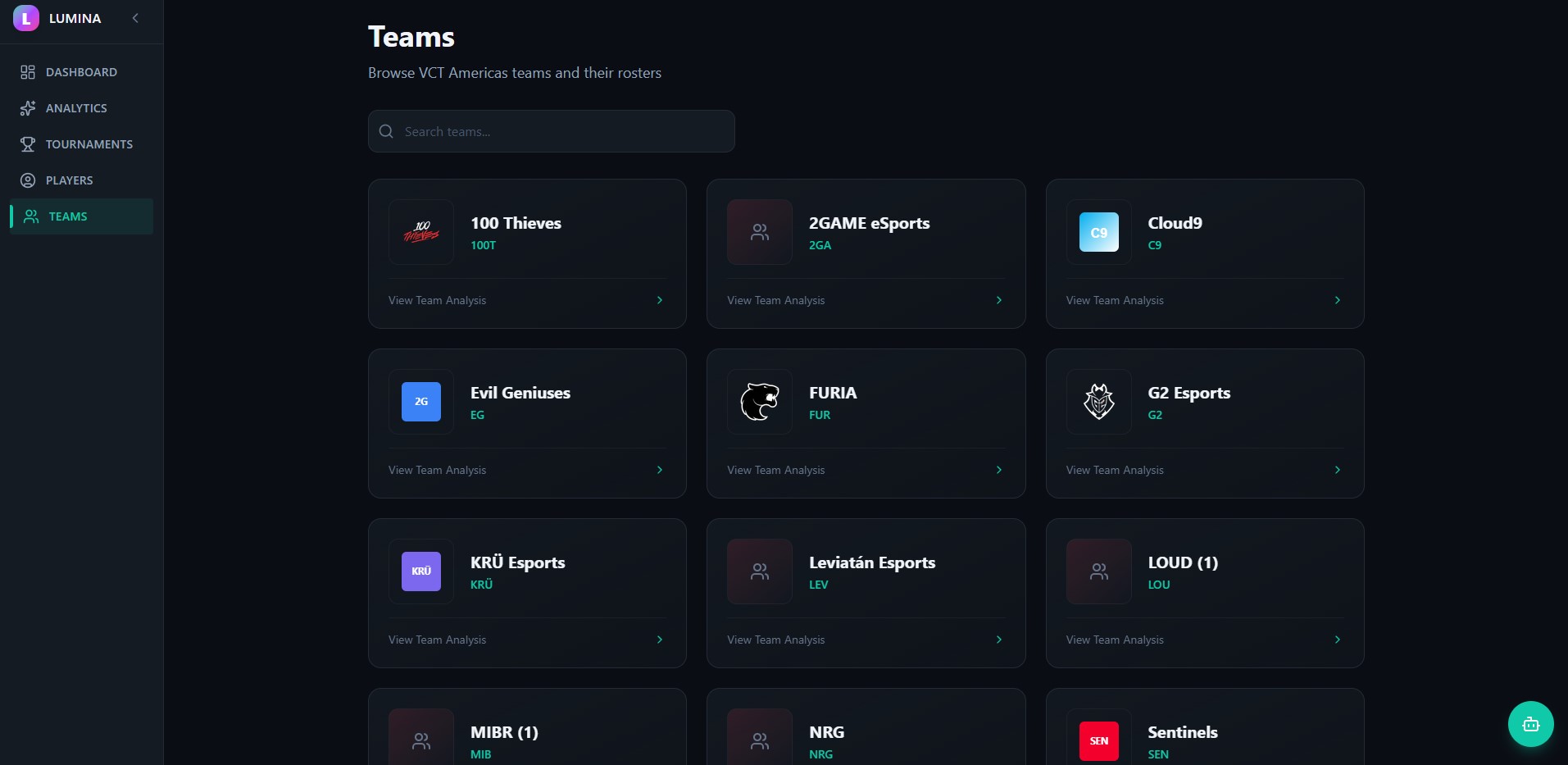Open View Team Analysis for LOUD (1)
The height and width of the screenshot is (765, 1568).
pos(1115,640)
